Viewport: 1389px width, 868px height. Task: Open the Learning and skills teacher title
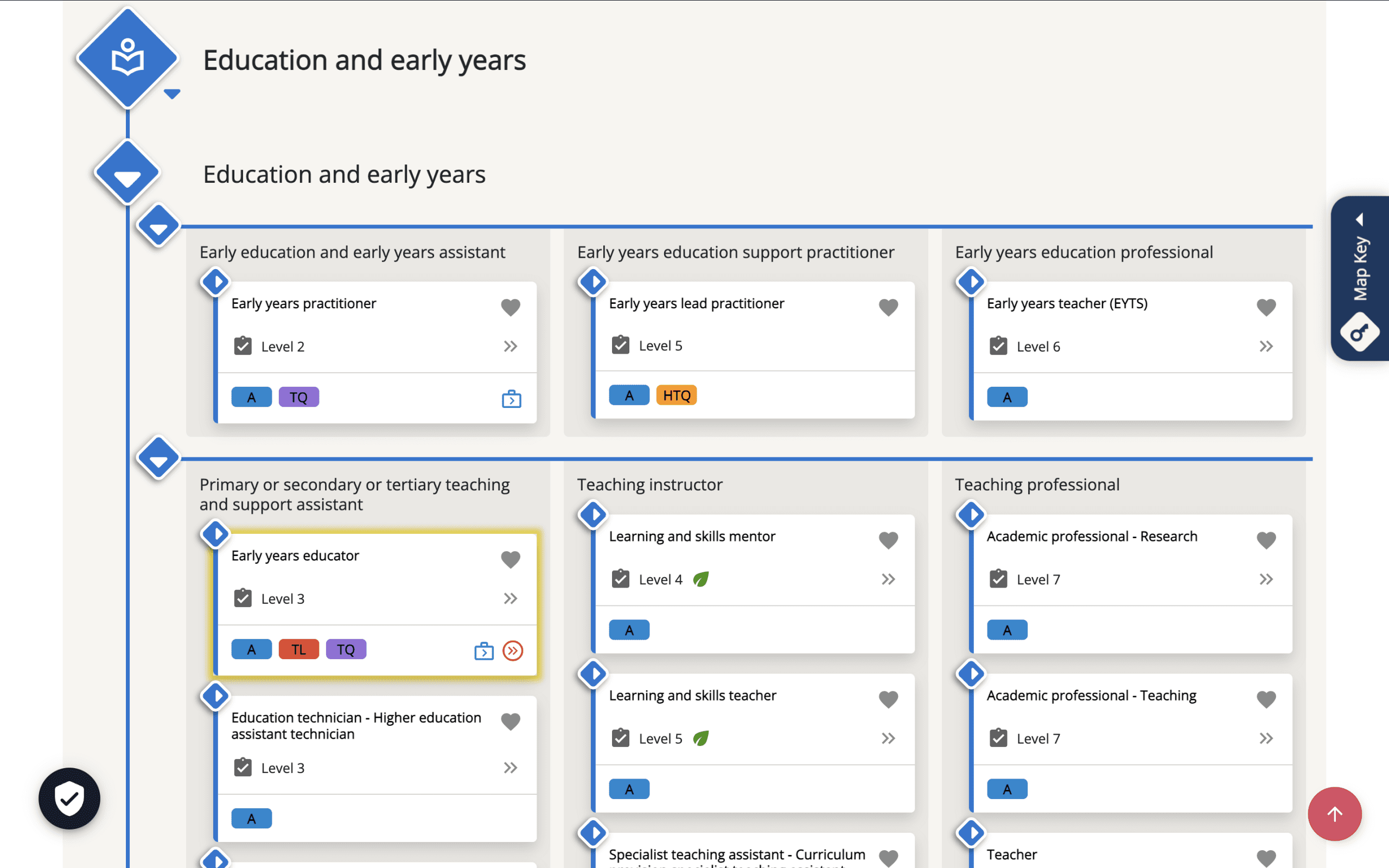click(692, 695)
